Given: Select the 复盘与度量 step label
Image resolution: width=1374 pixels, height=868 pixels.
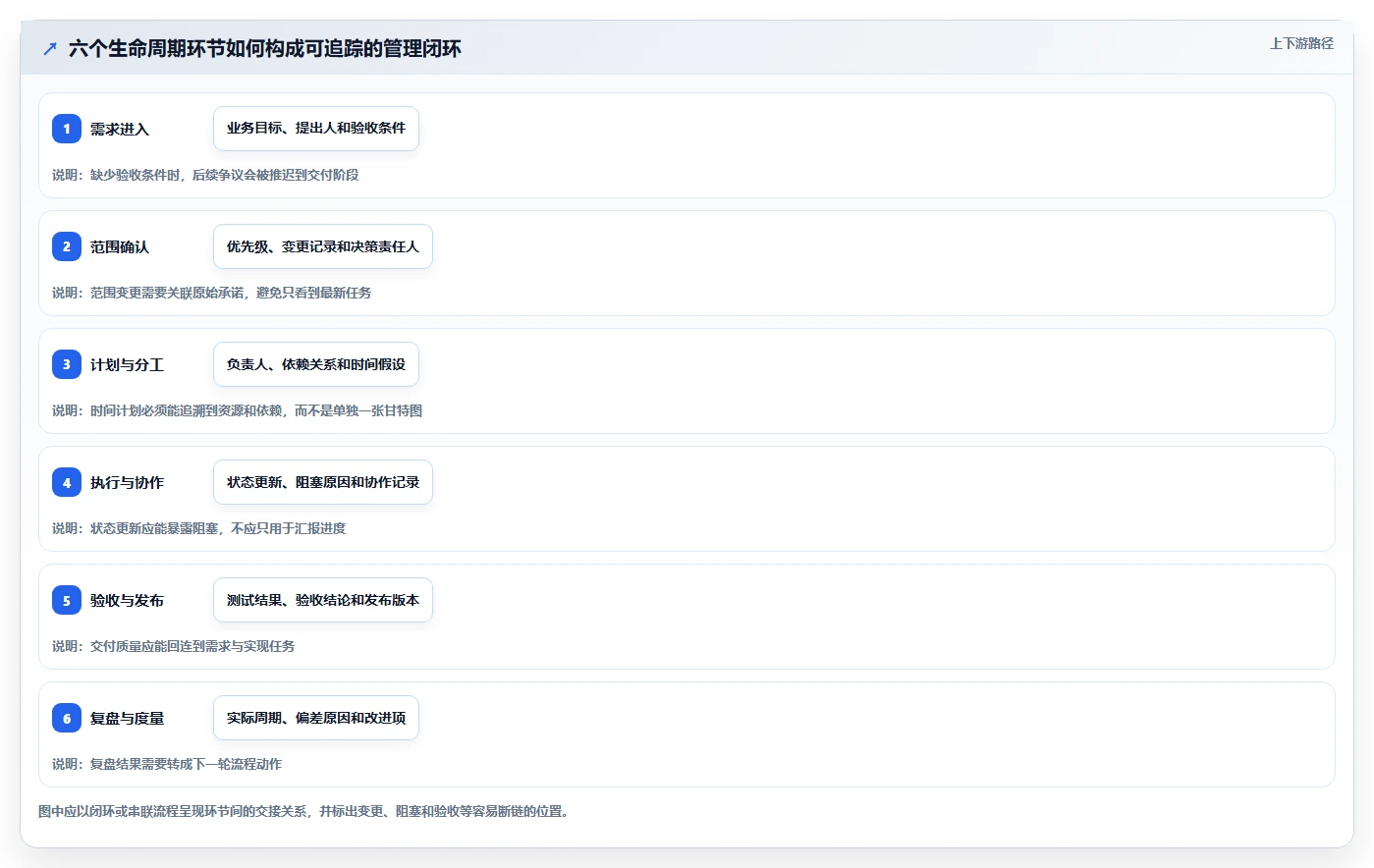Looking at the screenshot, I should tap(127, 718).
